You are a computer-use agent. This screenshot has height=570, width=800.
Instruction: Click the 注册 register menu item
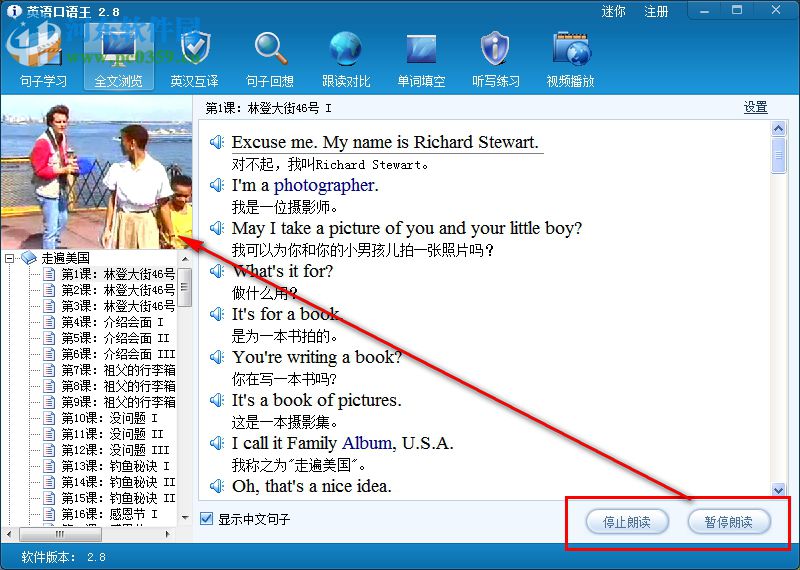pyautogui.click(x=656, y=11)
